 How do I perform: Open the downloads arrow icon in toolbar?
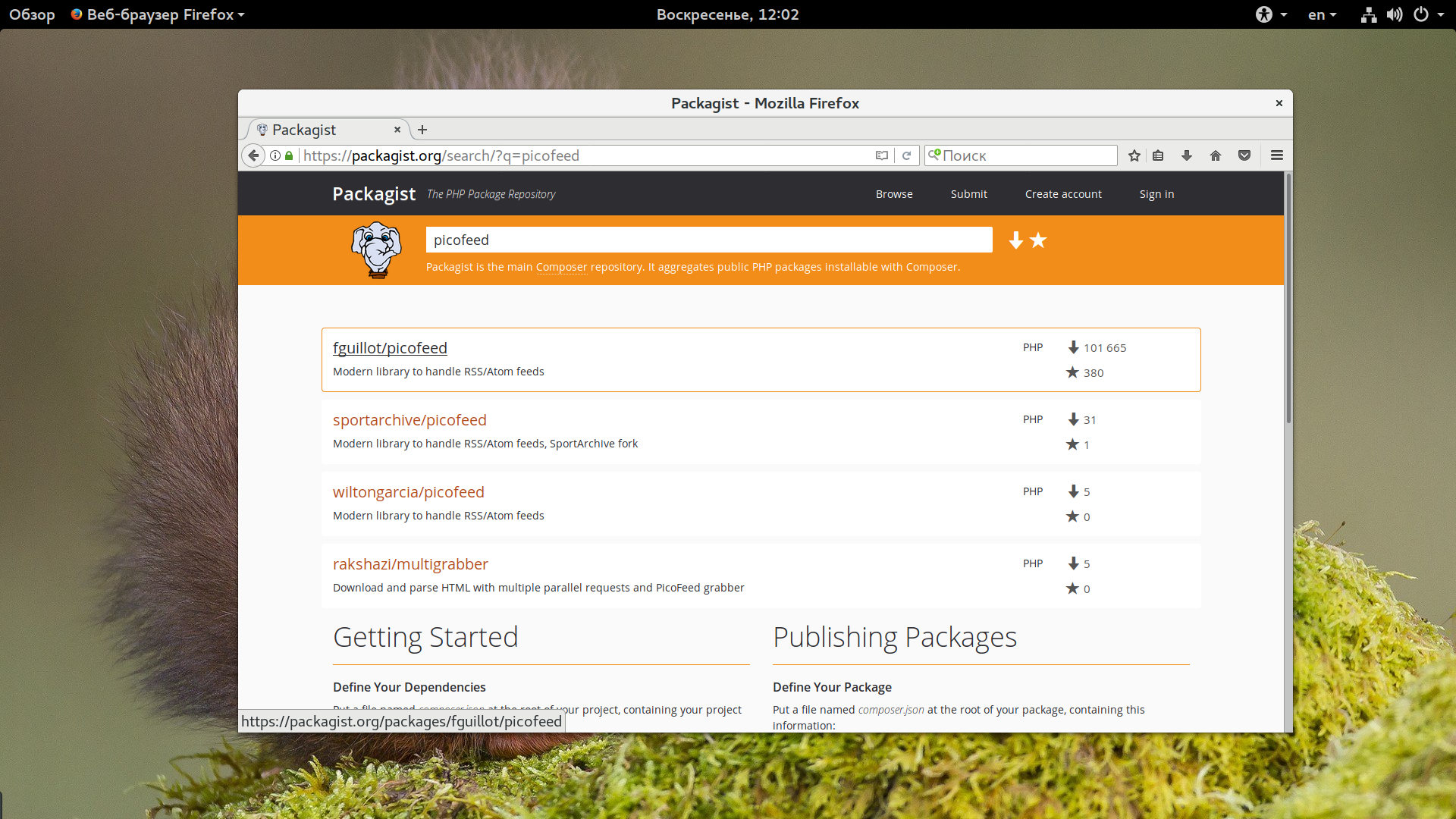[1187, 155]
